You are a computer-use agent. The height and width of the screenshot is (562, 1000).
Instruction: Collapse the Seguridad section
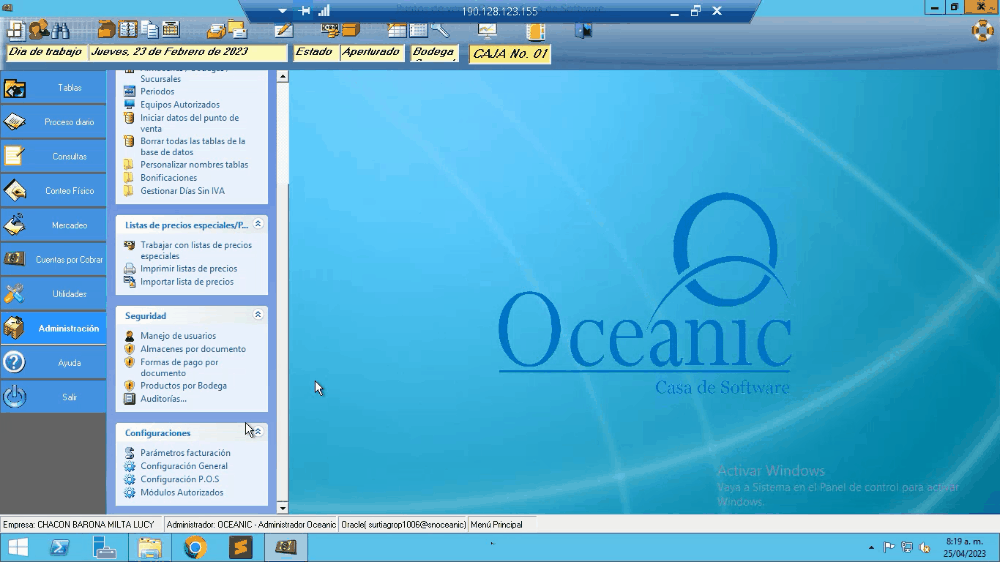point(258,315)
